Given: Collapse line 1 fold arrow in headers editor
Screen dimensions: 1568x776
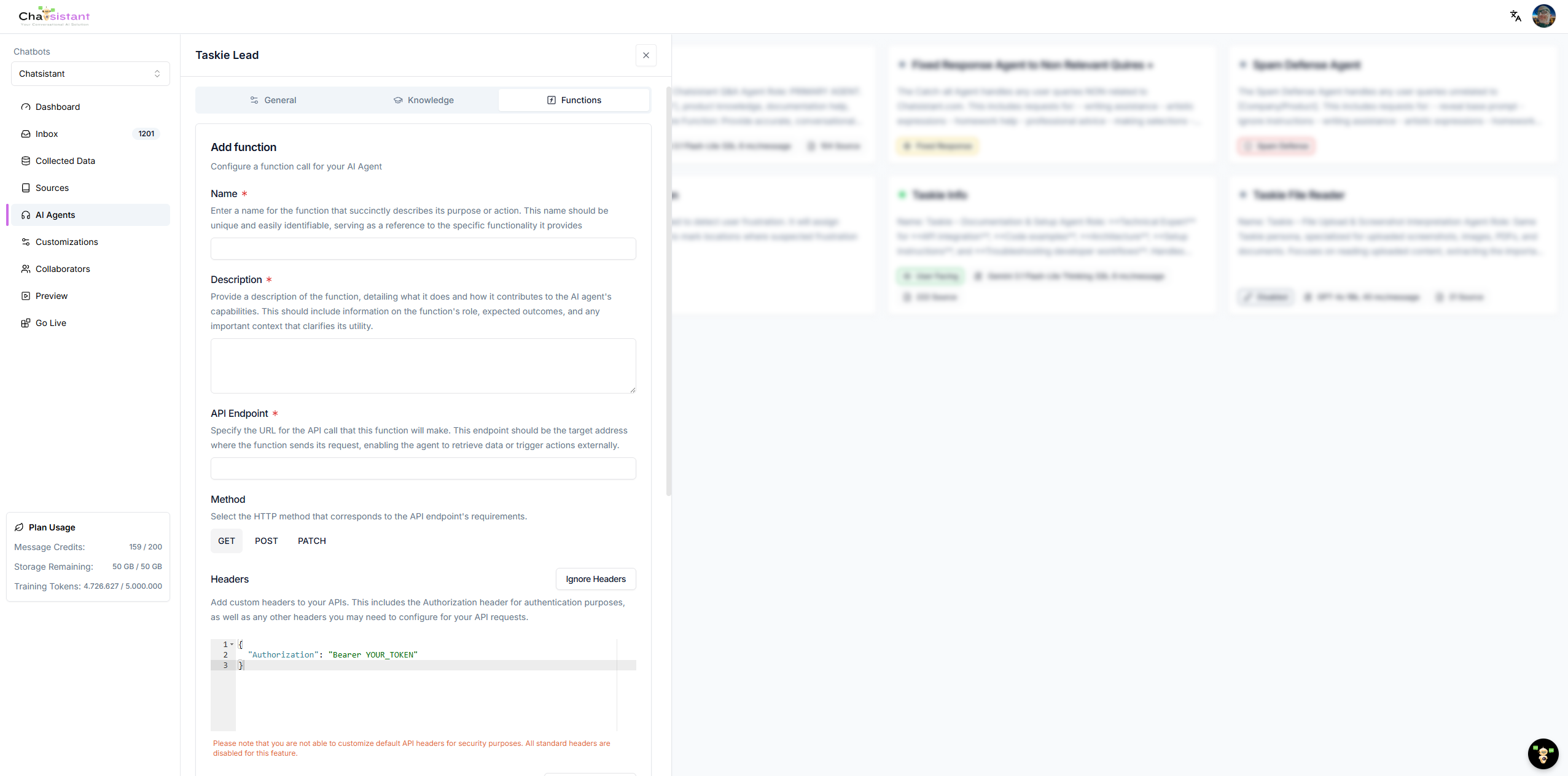Looking at the screenshot, I should (x=232, y=644).
